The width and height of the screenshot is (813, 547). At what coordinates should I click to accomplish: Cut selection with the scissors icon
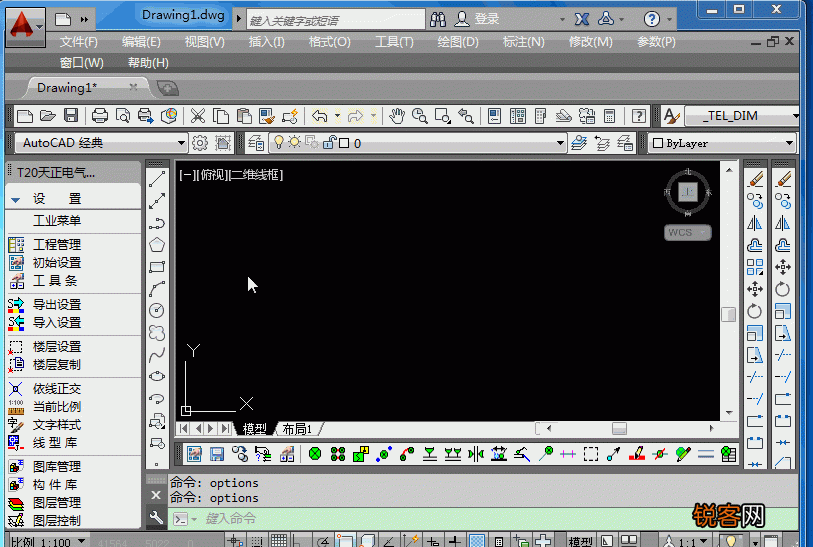coord(198,116)
